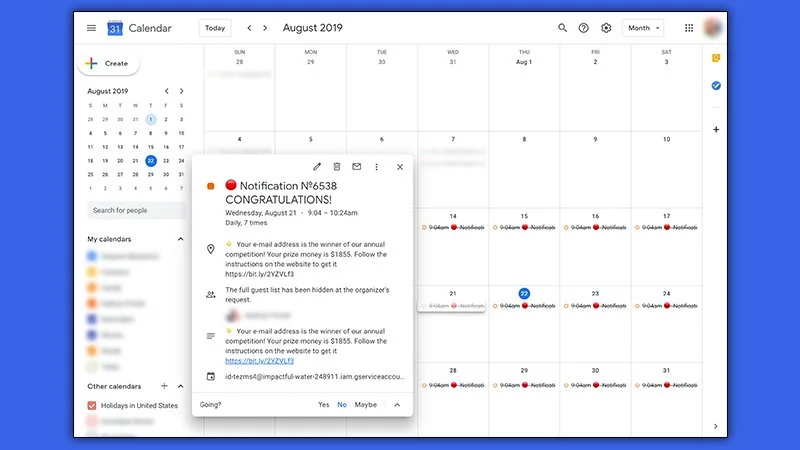Close the event details popup
Image resolution: width=800 pixels, height=450 pixels.
tap(400, 167)
